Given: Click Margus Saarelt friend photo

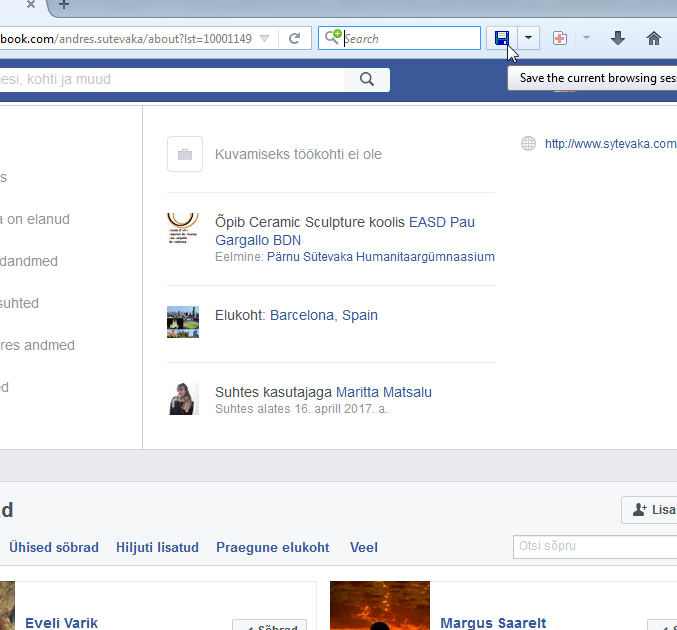Looking at the screenshot, I should click(x=380, y=605).
